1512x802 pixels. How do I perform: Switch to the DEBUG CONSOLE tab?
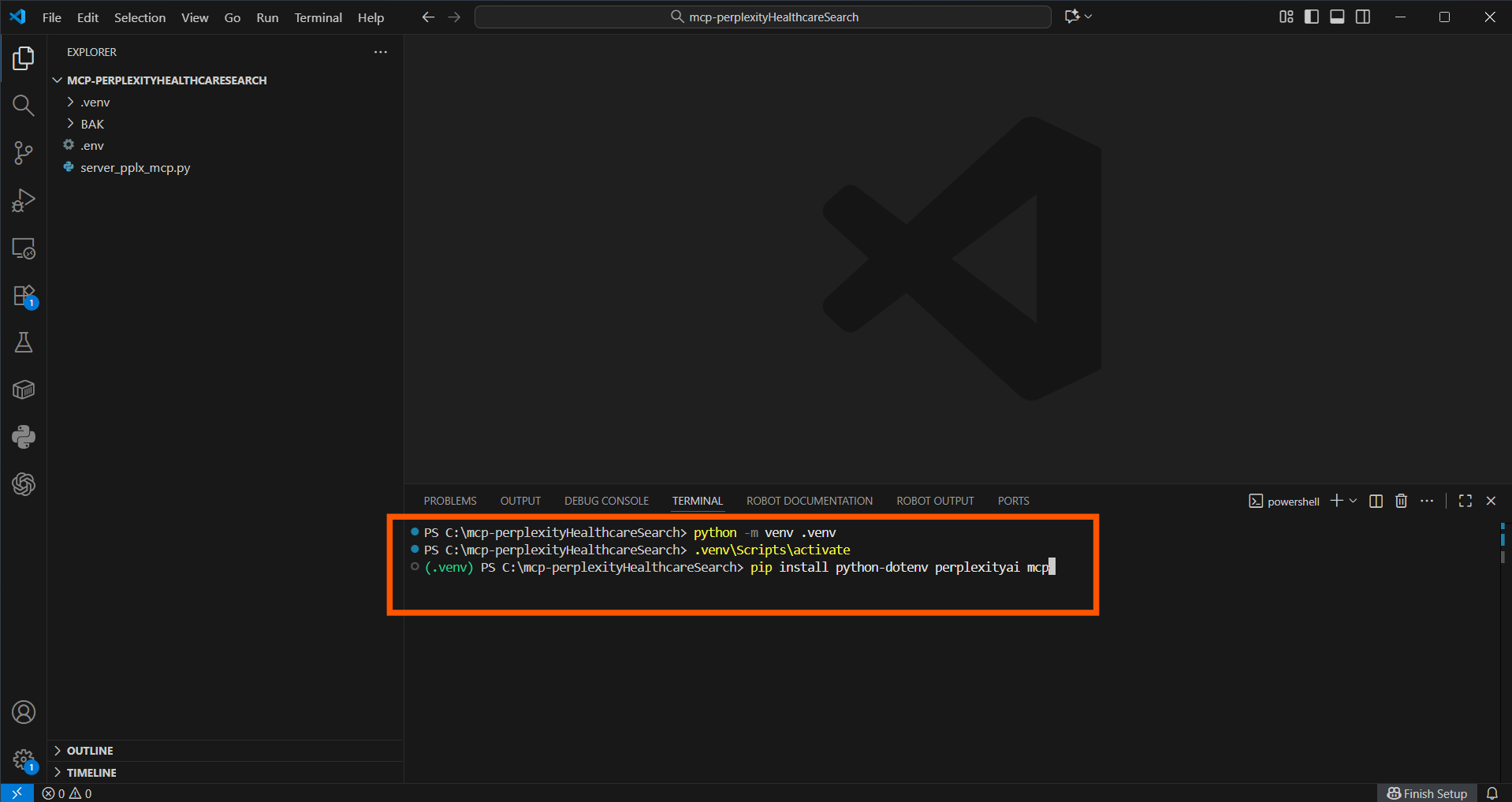(606, 501)
